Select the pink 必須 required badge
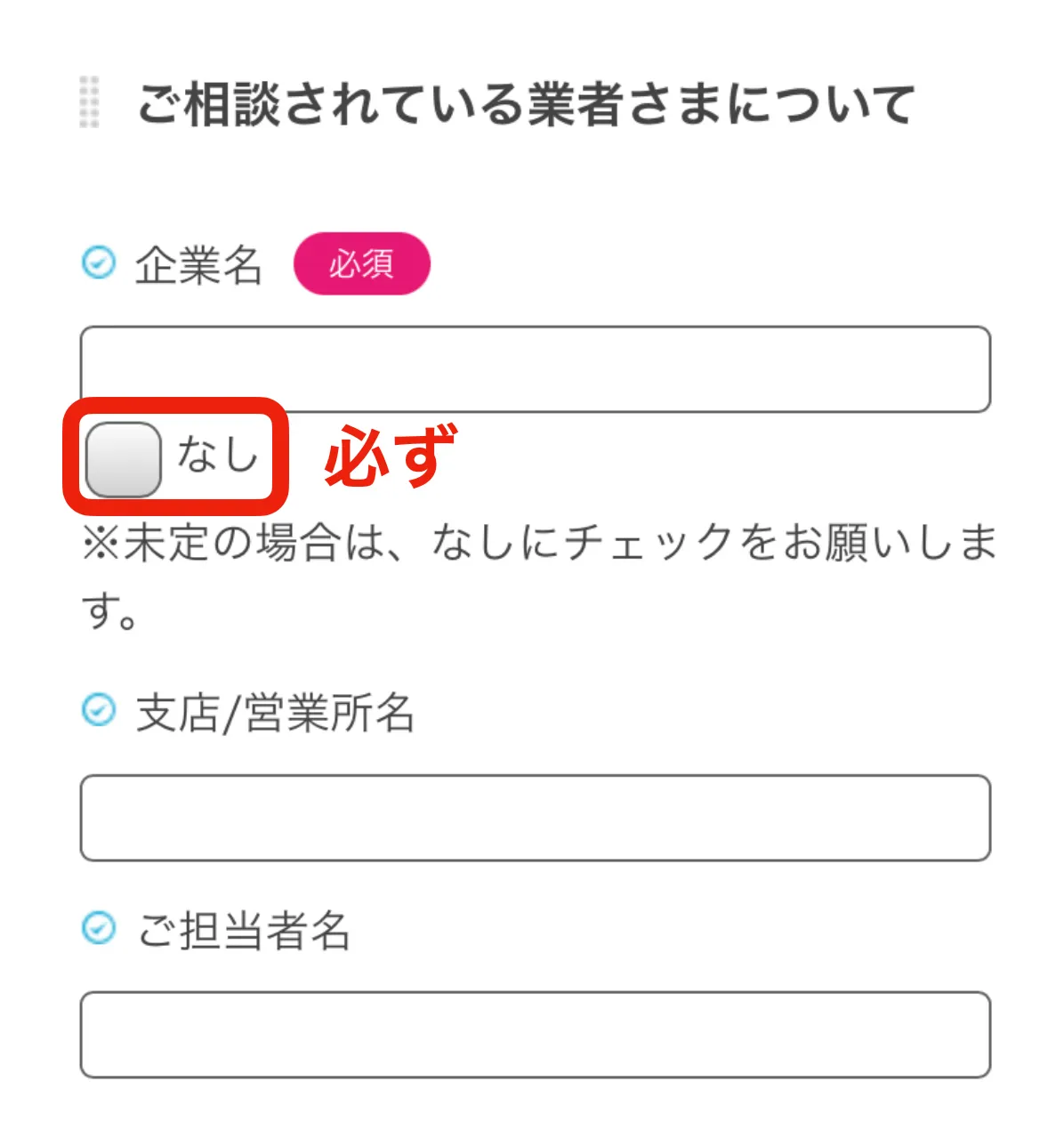The width and height of the screenshot is (1064, 1139). (360, 263)
